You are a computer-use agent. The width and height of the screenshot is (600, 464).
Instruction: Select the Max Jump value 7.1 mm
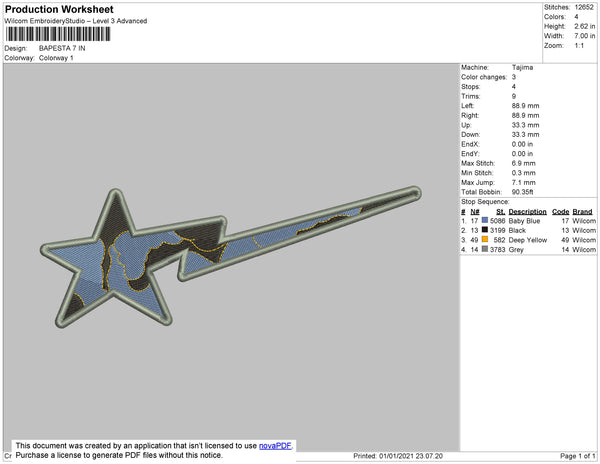523,182
